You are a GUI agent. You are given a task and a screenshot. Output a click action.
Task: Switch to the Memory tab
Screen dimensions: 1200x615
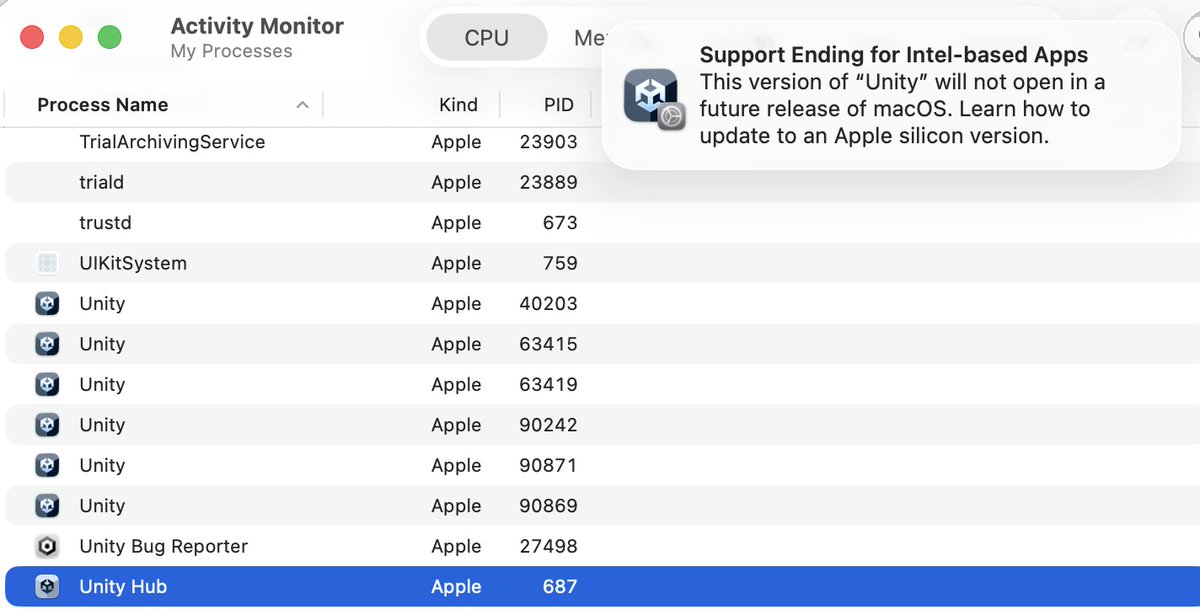pyautogui.click(x=589, y=38)
